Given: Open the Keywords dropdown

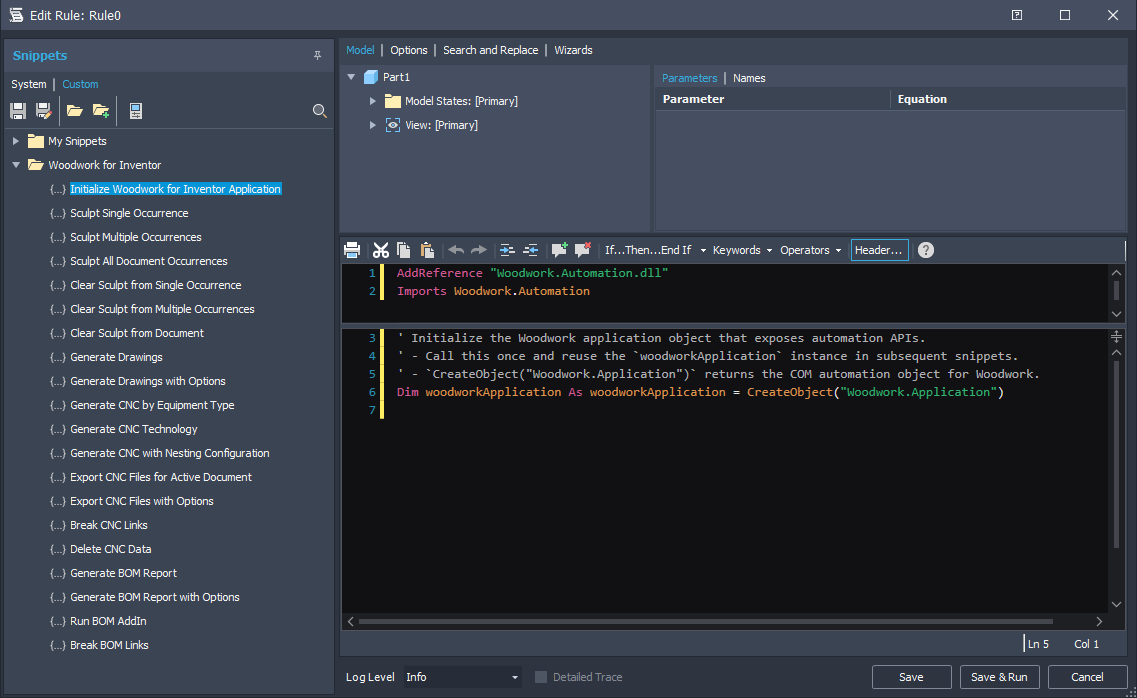Looking at the screenshot, I should [742, 250].
